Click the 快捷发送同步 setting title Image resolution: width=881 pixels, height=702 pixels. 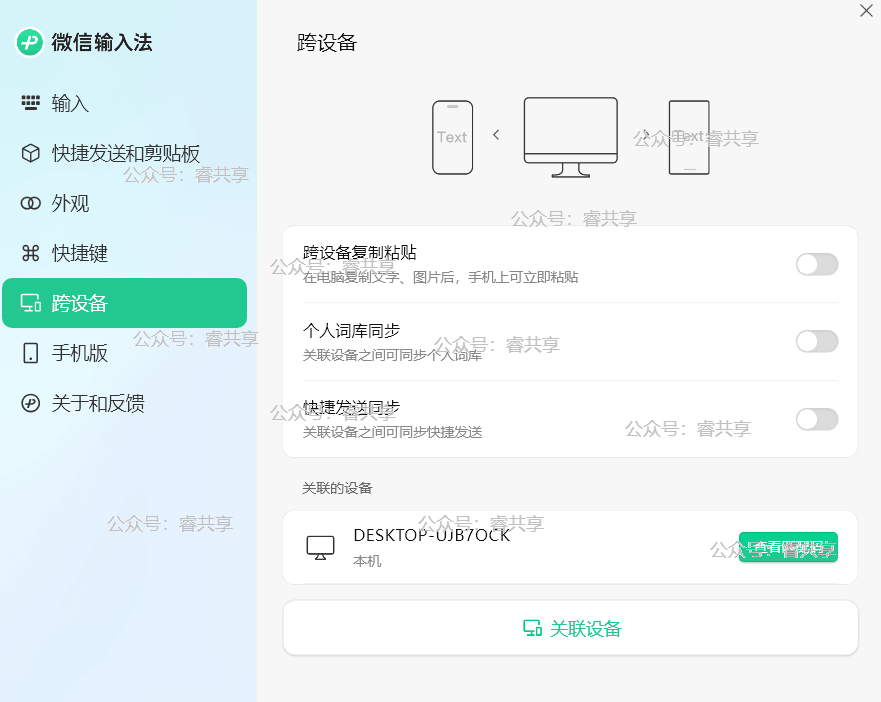coord(351,407)
